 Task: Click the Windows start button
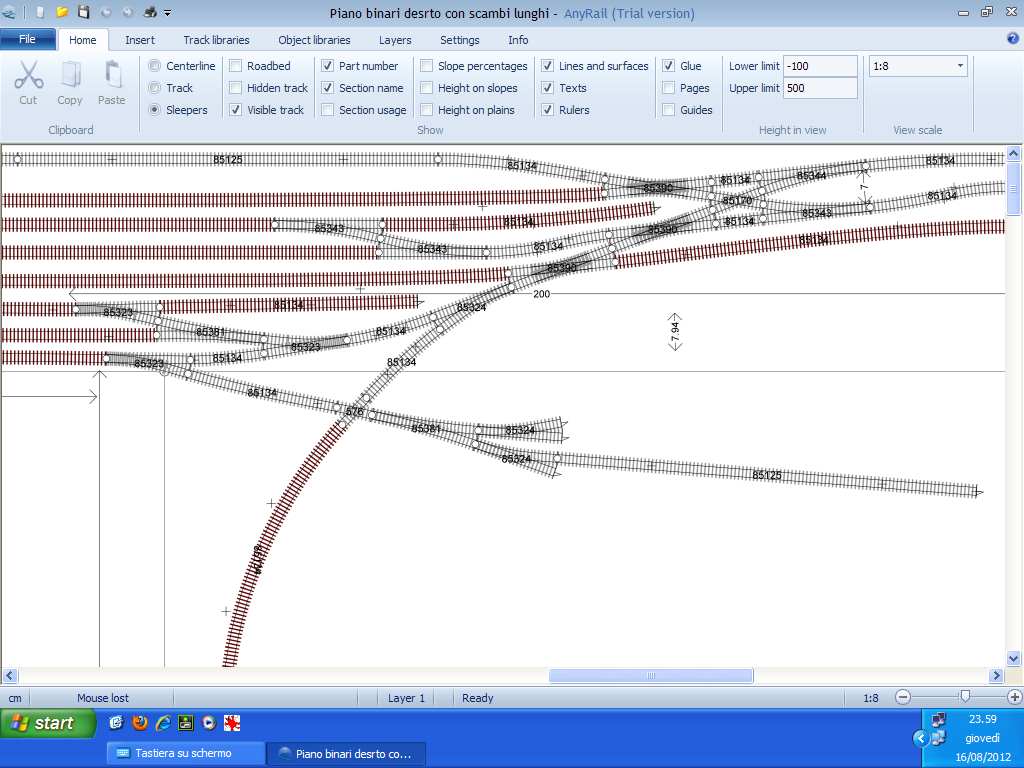(46, 723)
